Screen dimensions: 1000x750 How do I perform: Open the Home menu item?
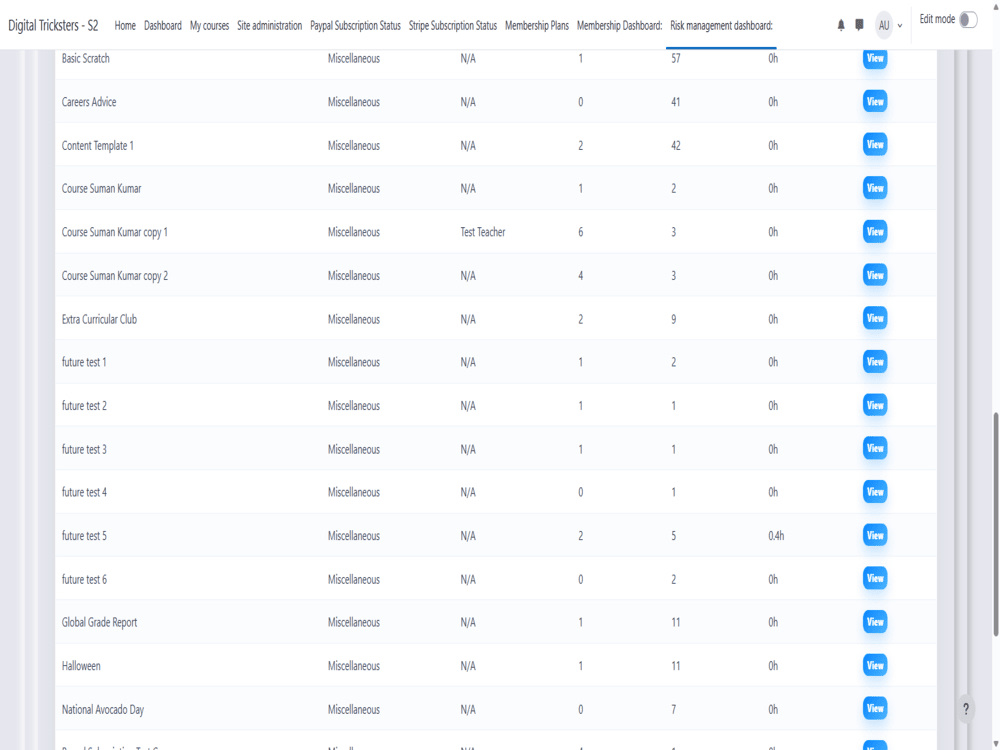pos(125,26)
